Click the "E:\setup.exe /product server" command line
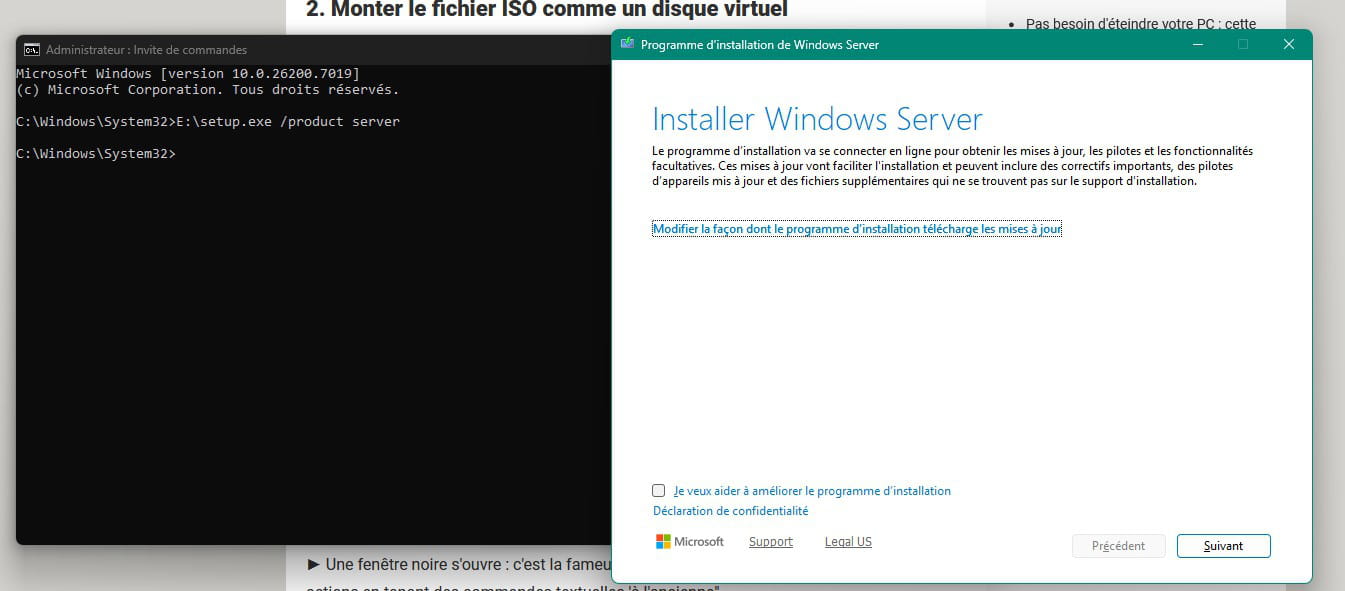The width and height of the screenshot is (1345, 591). click(x=207, y=122)
